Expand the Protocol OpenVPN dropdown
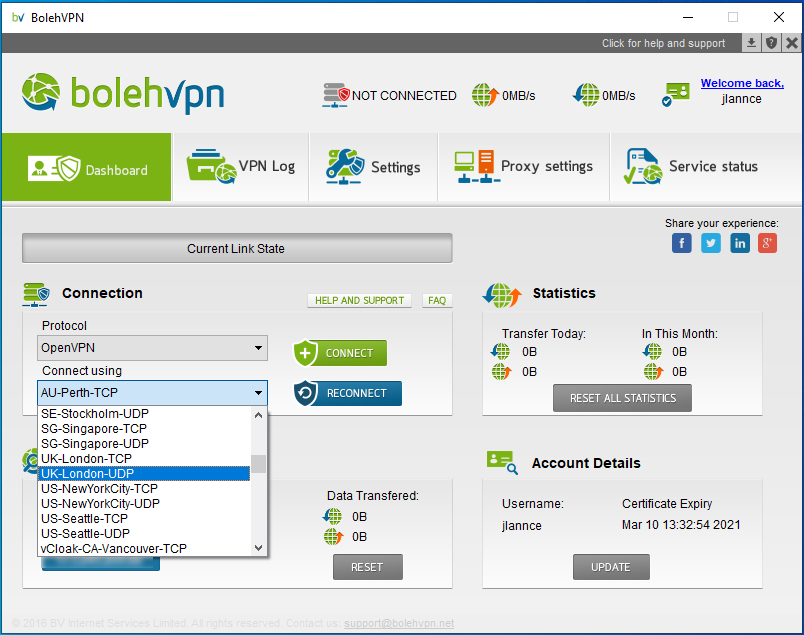Image resolution: width=804 pixels, height=635 pixels. click(x=152, y=348)
